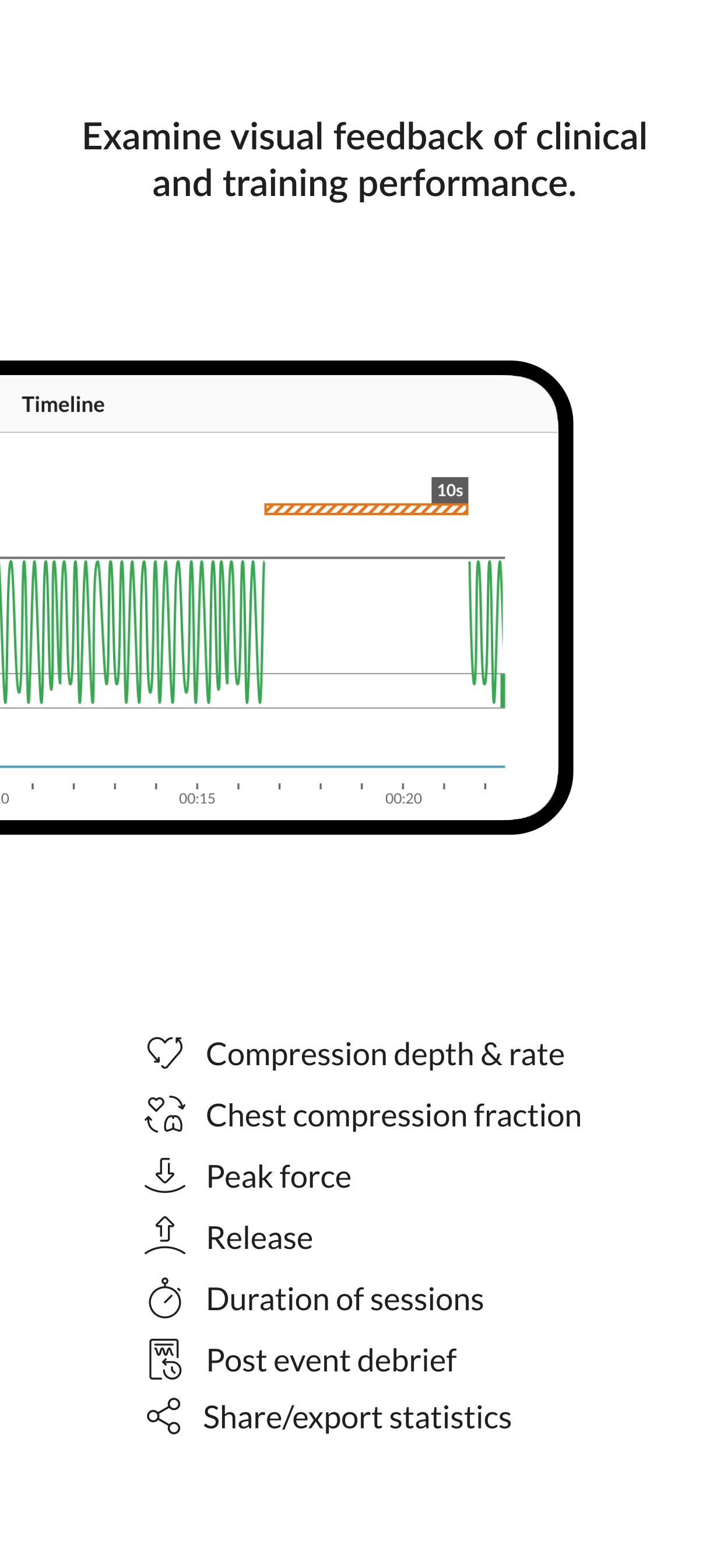
Task: Click the Post event debrief icon
Action: coord(164,1359)
